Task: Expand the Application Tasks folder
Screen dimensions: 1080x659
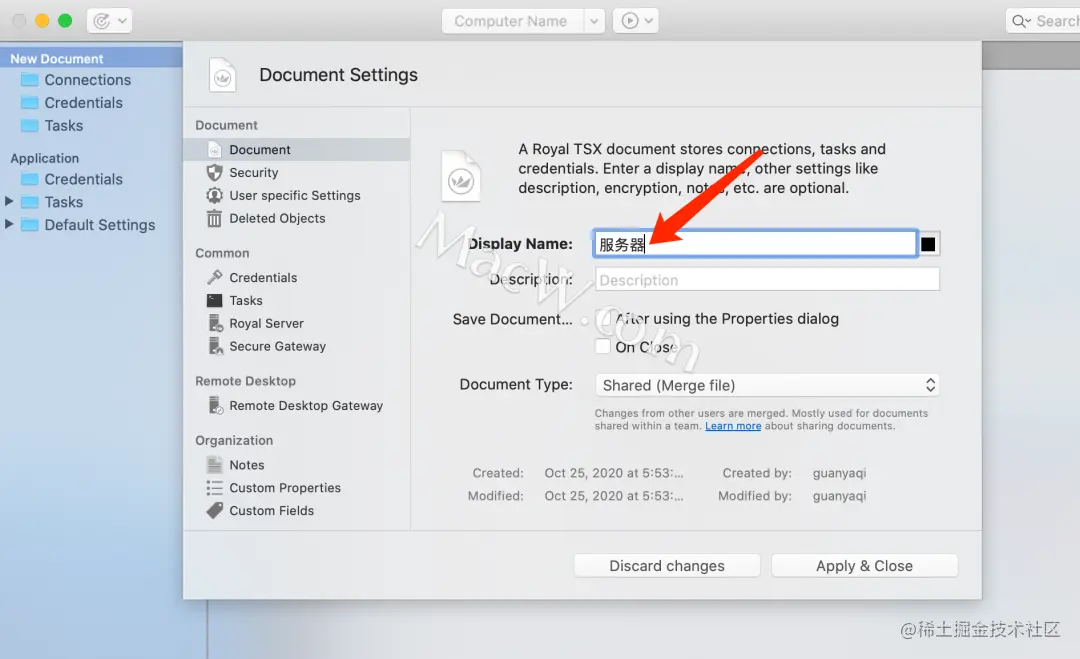Action: point(9,201)
